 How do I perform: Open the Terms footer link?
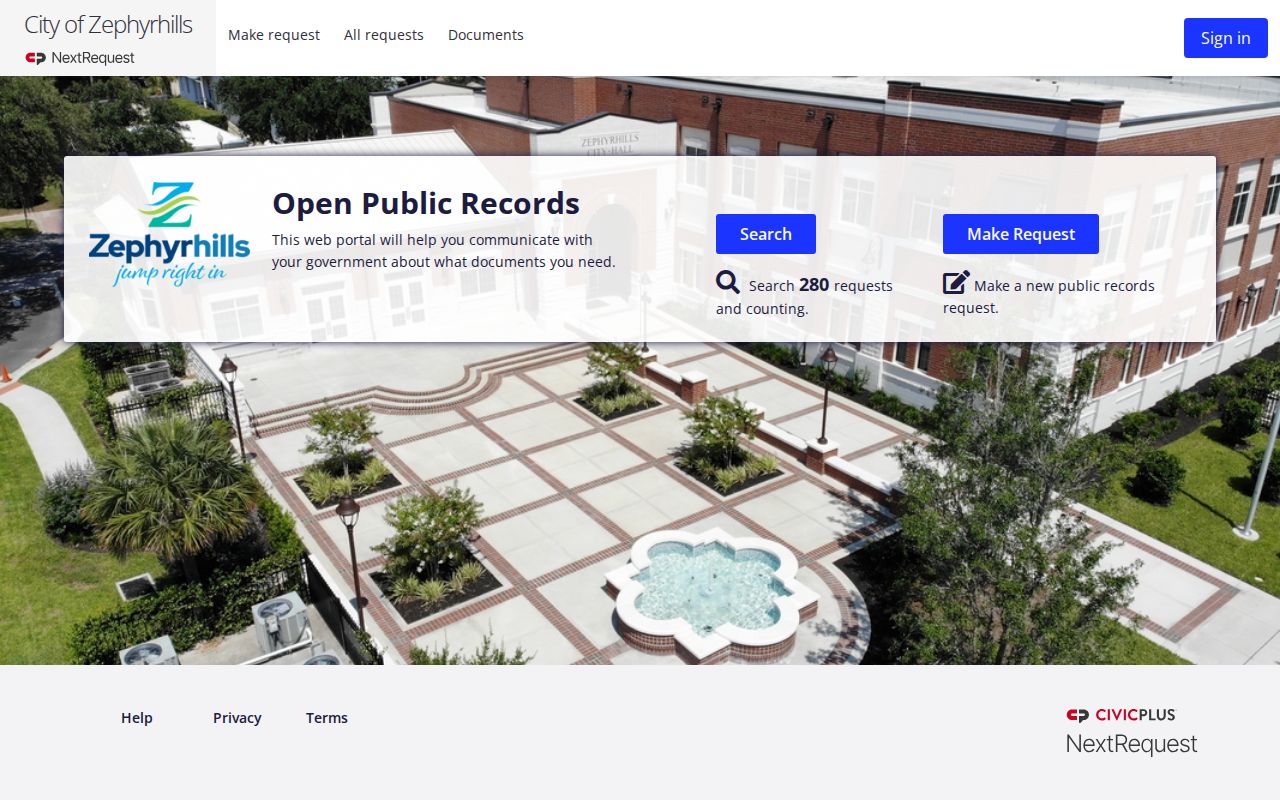coord(327,718)
